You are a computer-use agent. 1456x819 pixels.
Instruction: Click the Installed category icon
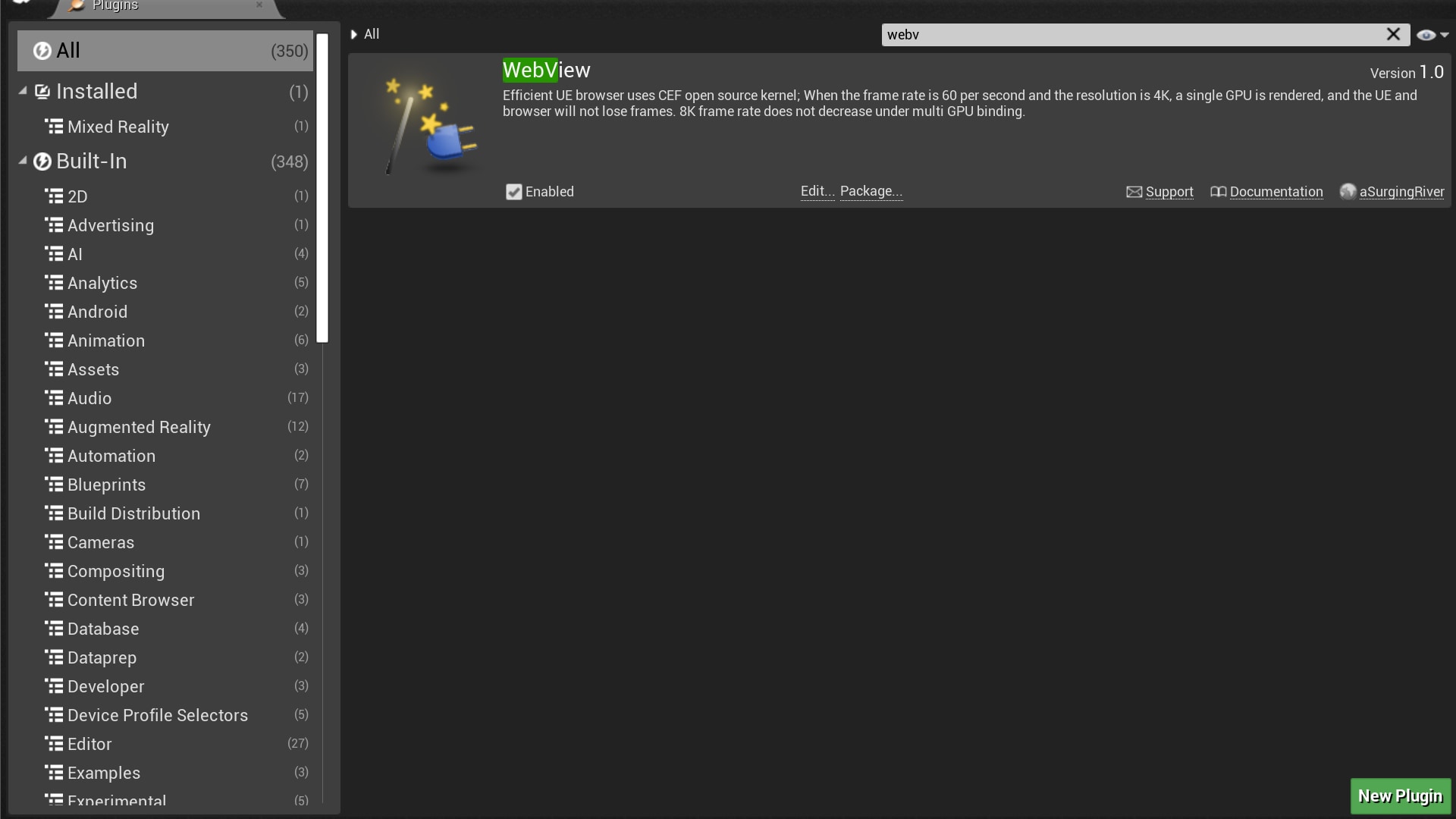pos(42,92)
